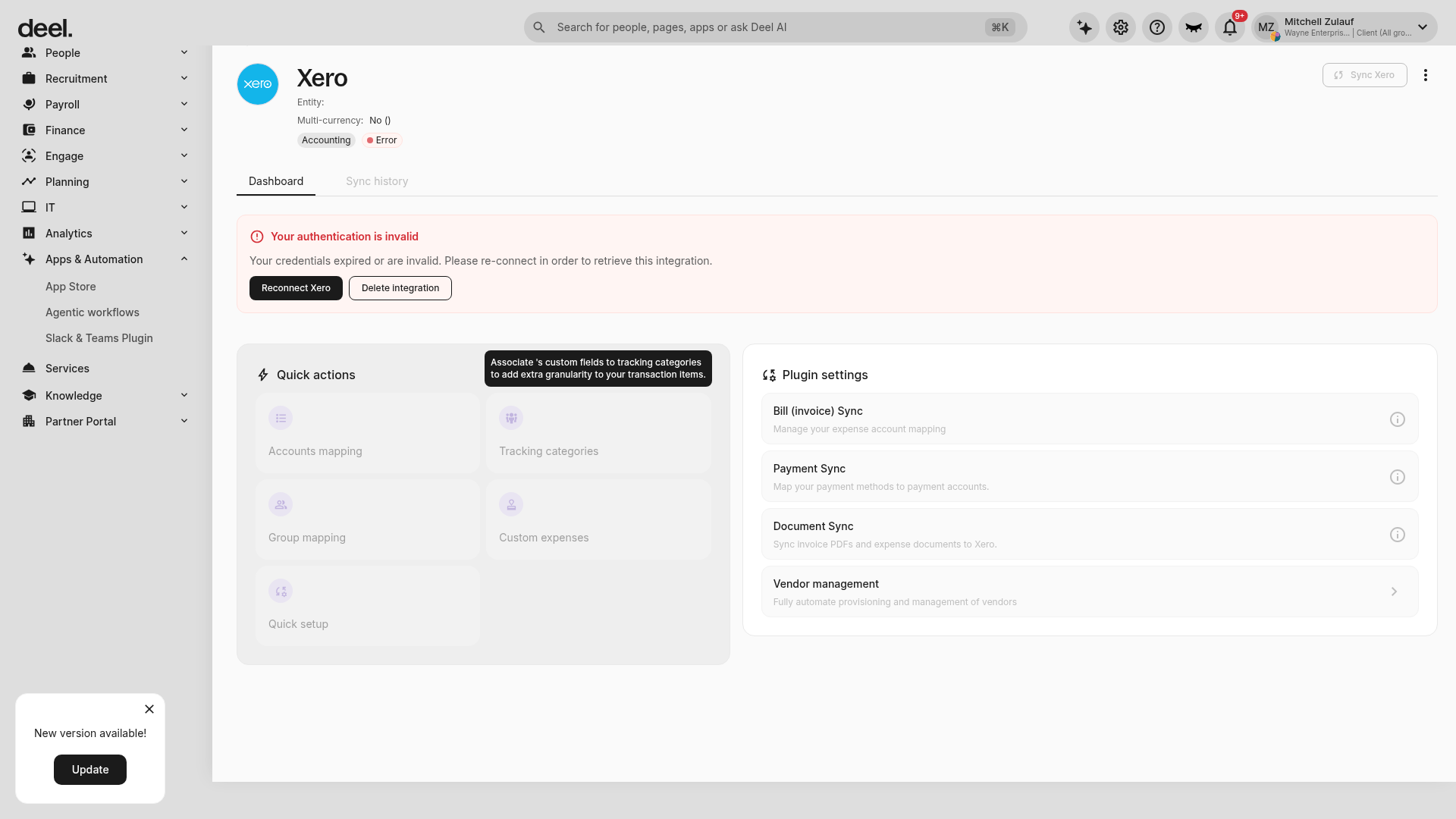Click the Finance wallet icon
The width and height of the screenshot is (1456, 819).
pos(29,130)
